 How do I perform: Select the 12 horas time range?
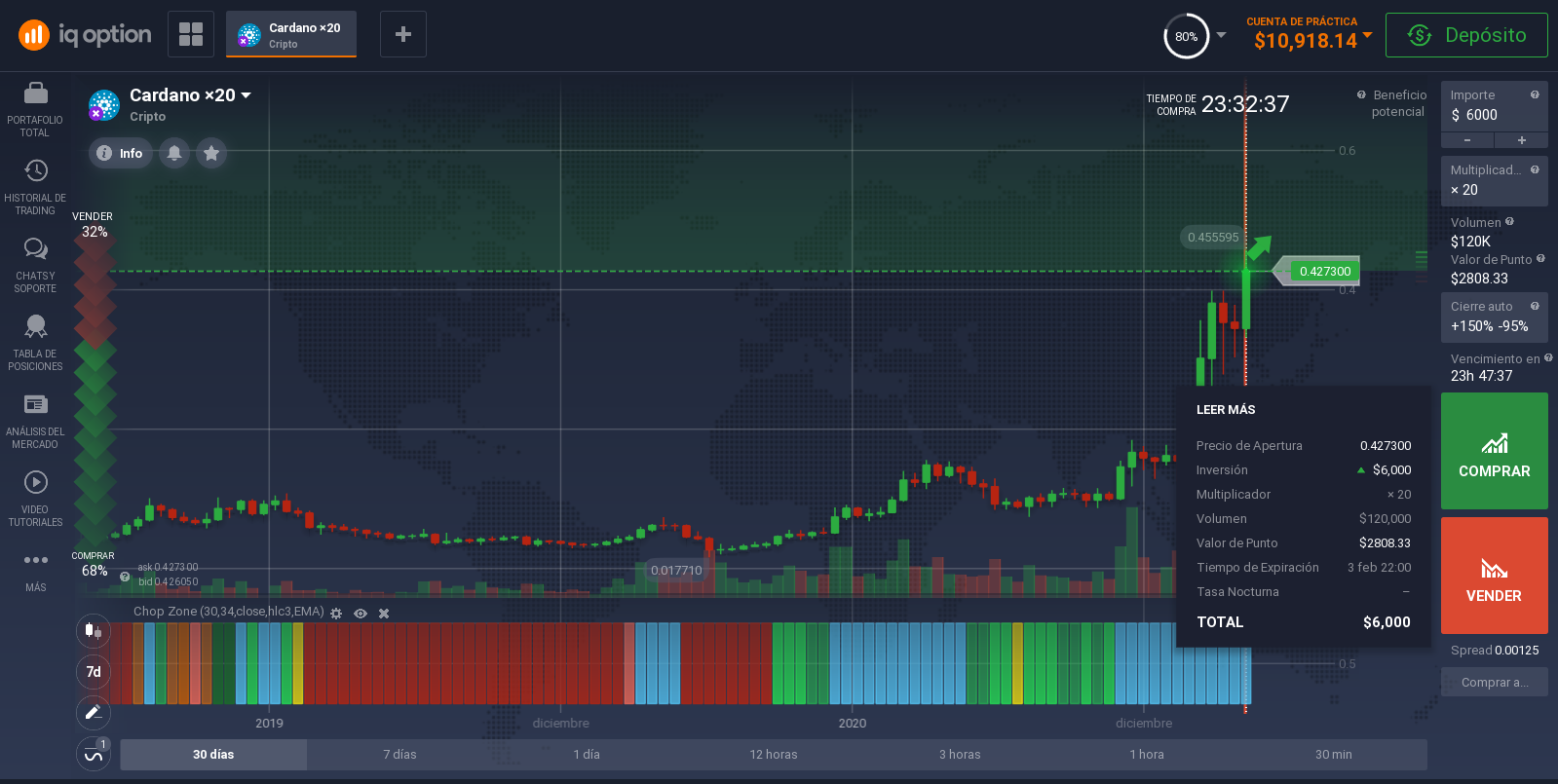[x=774, y=755]
